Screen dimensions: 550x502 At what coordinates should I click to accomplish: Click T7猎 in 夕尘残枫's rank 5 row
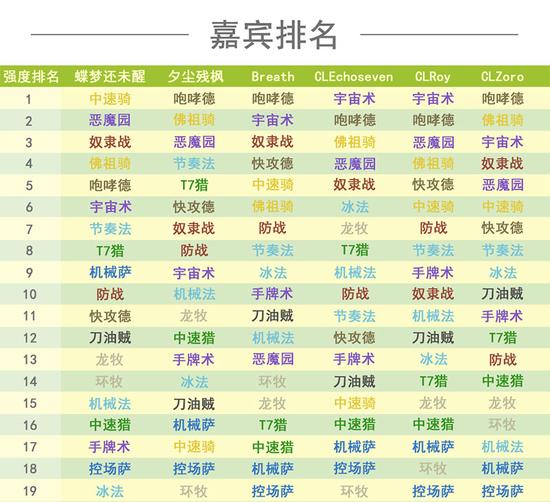[194, 185]
